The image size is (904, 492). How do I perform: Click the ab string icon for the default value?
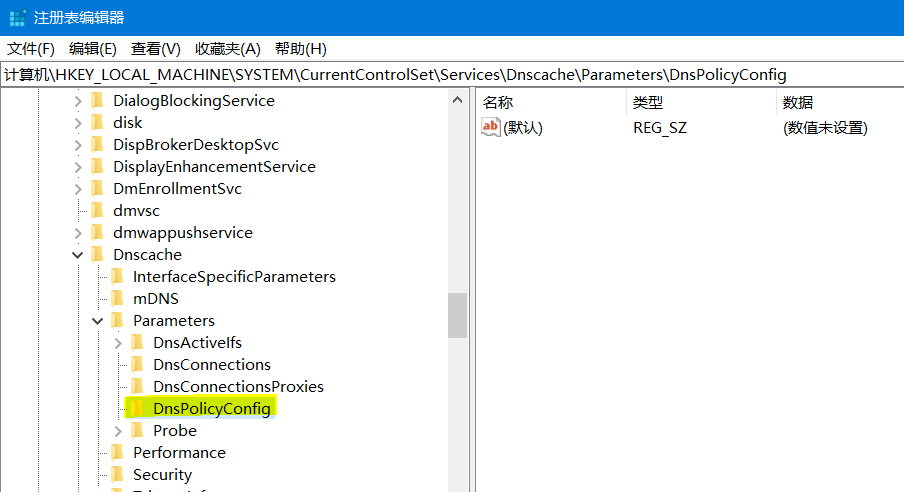[x=491, y=127]
